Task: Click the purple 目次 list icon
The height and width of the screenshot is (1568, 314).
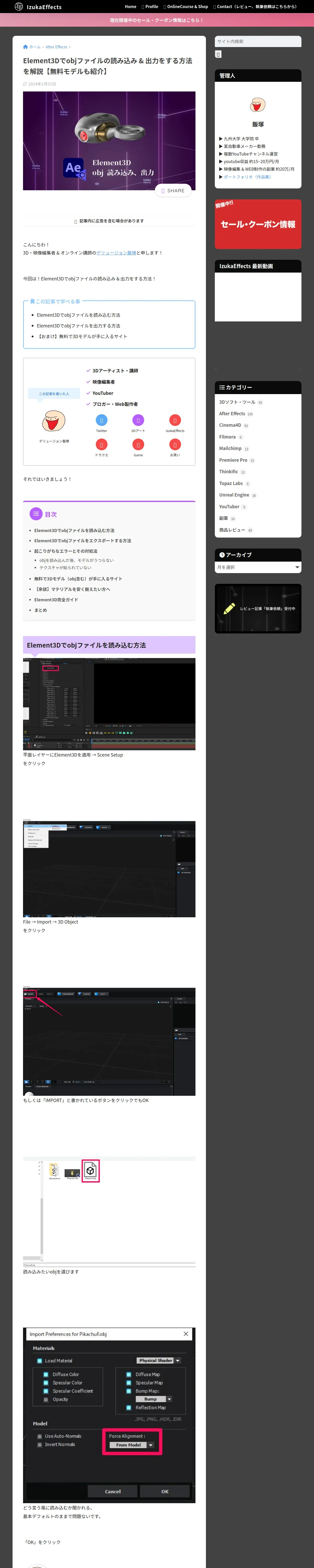Action: click(36, 514)
